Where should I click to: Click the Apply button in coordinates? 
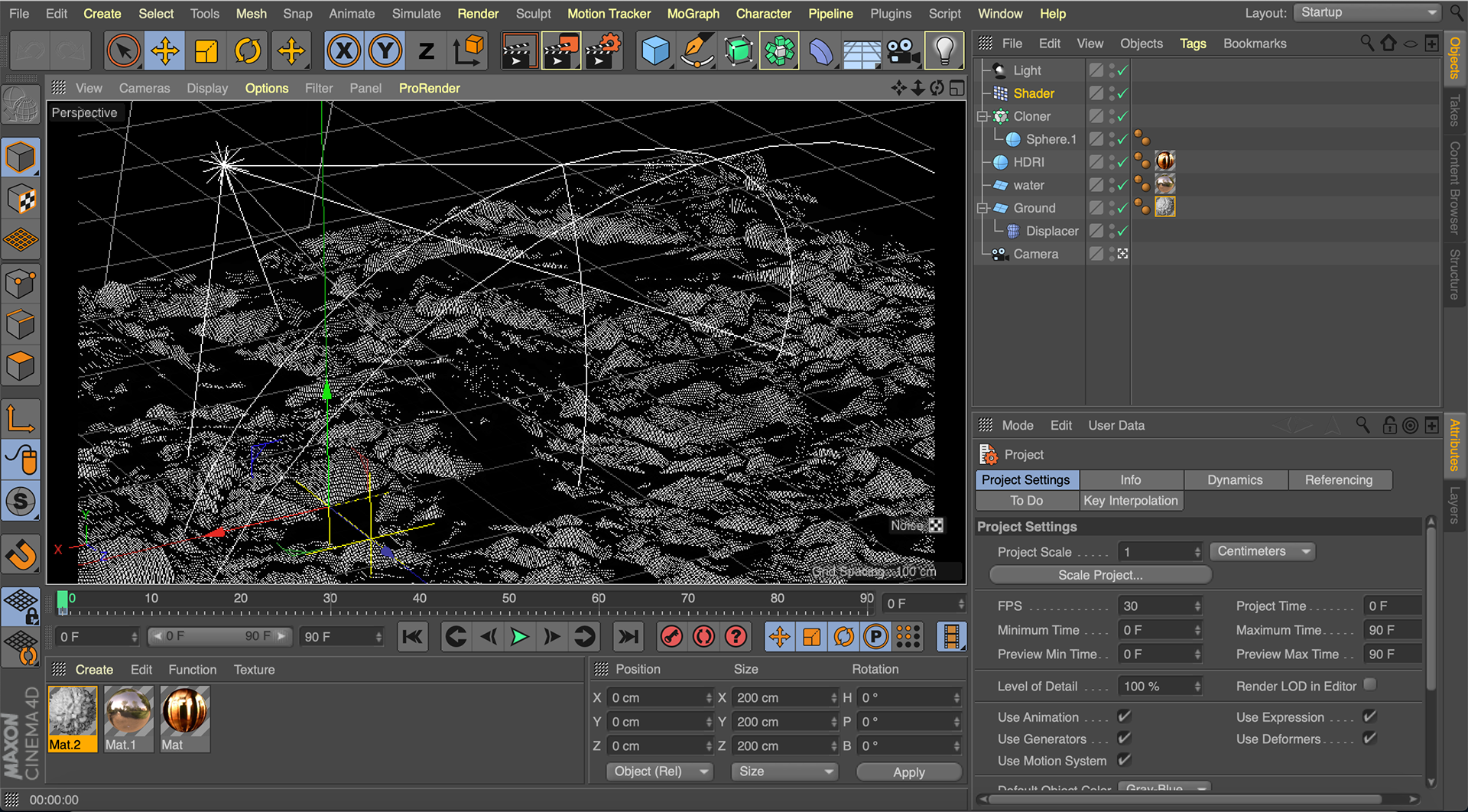(x=908, y=772)
